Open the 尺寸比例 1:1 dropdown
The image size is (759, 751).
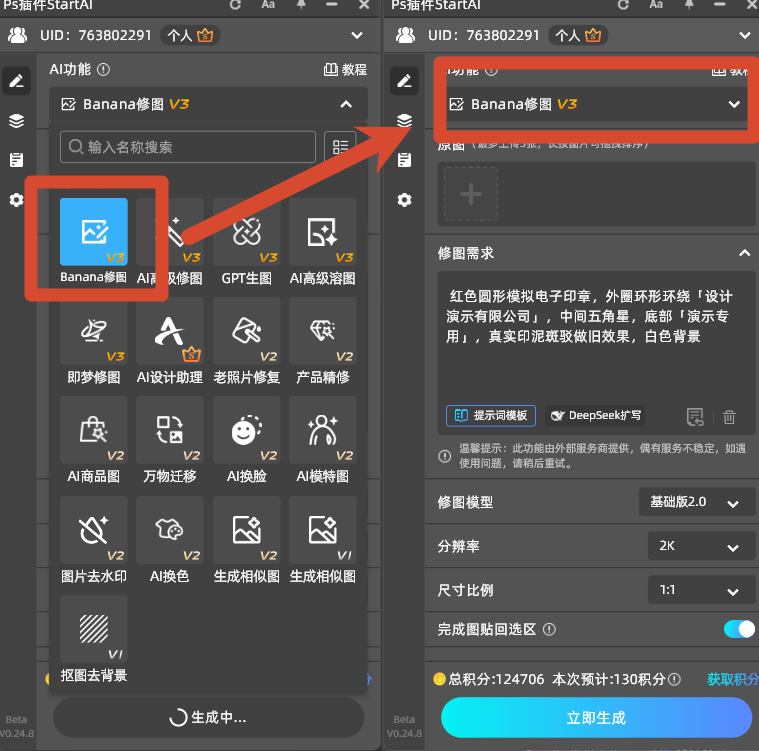[701, 590]
